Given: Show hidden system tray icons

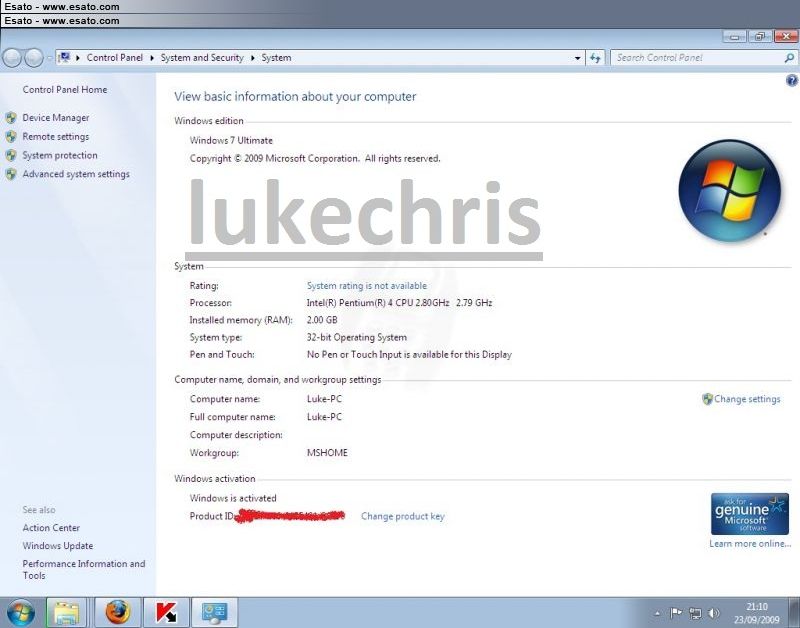Looking at the screenshot, I should (658, 613).
